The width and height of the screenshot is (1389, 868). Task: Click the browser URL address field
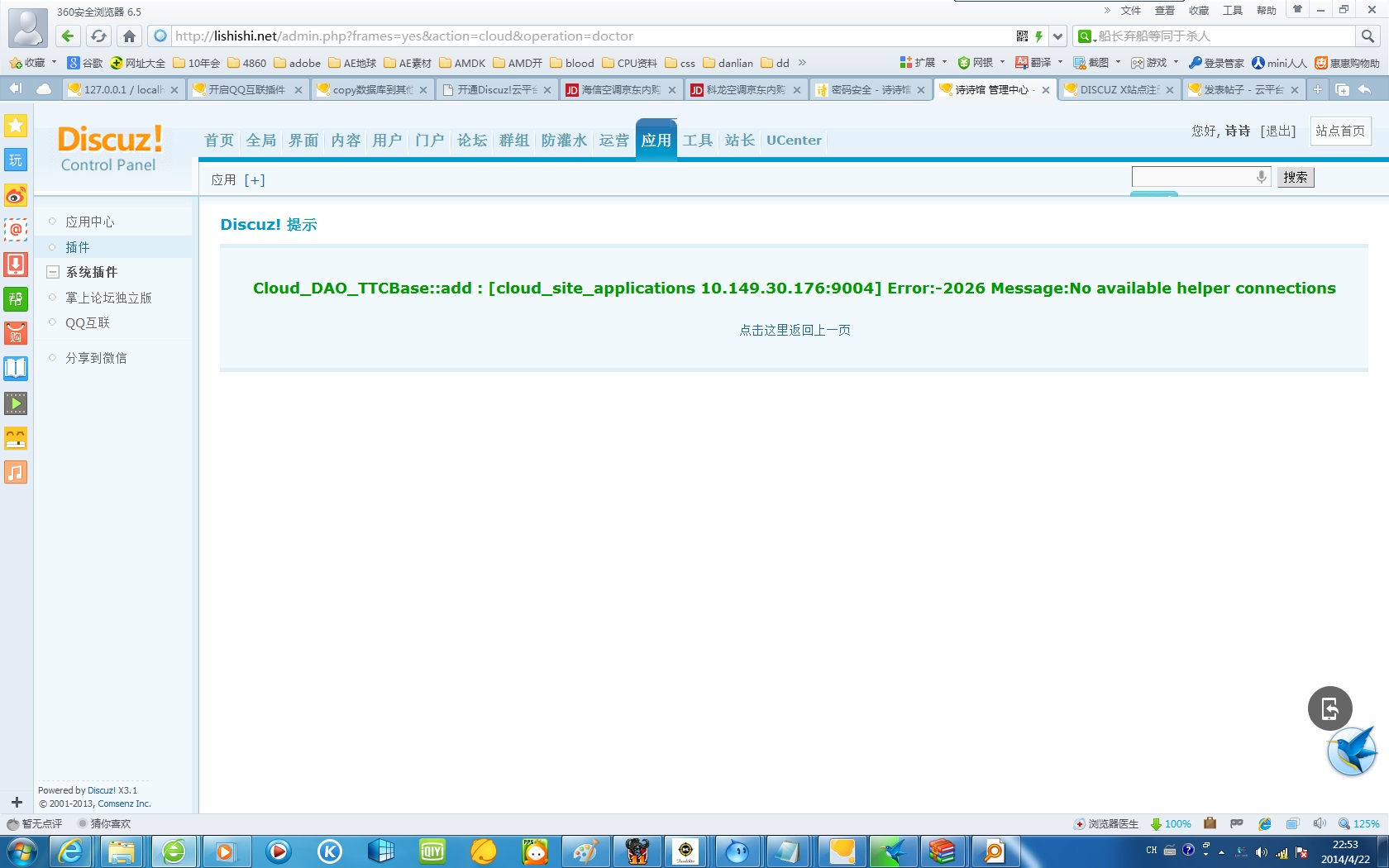(x=592, y=36)
